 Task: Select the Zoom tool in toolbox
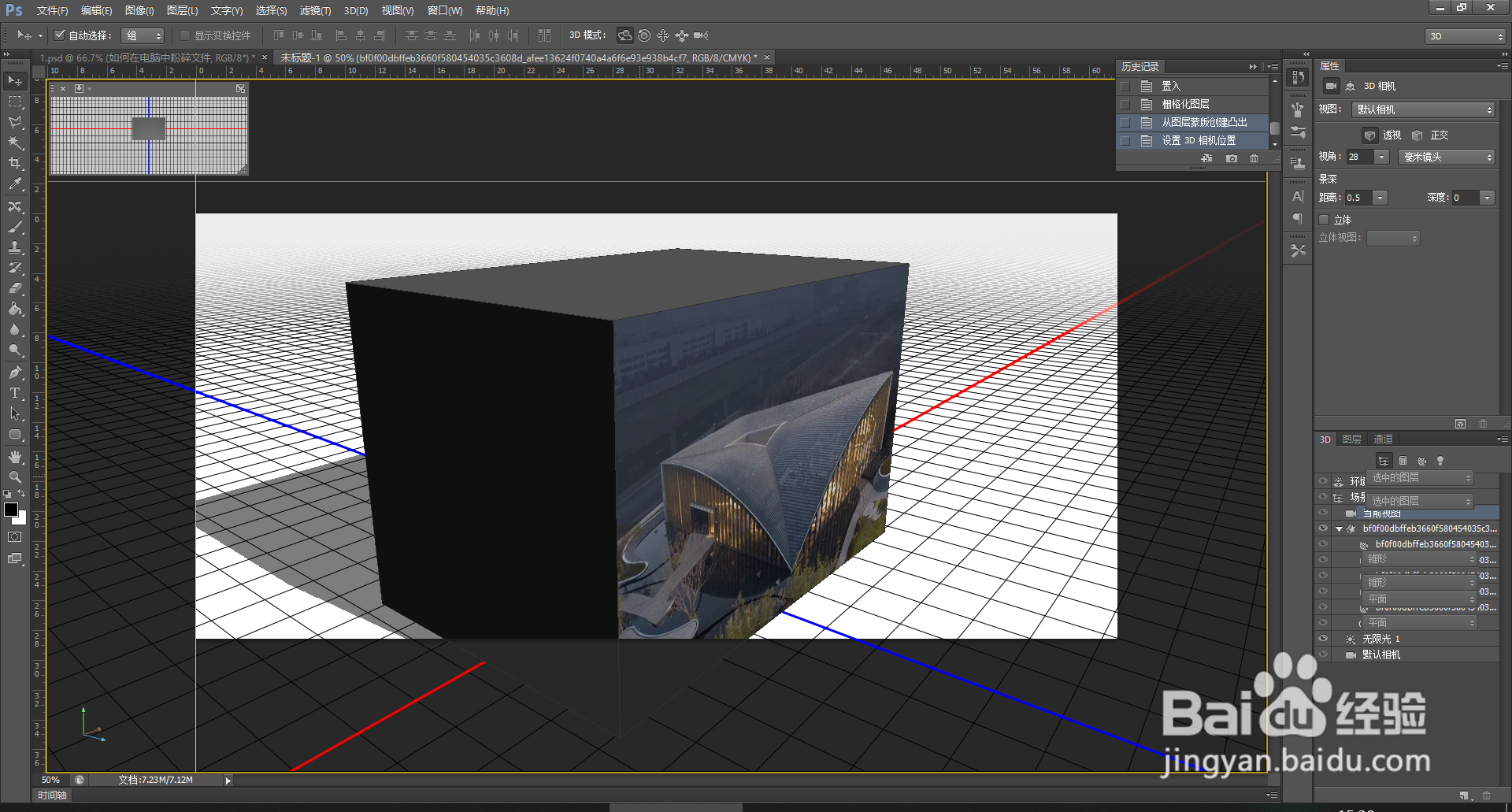[x=15, y=477]
